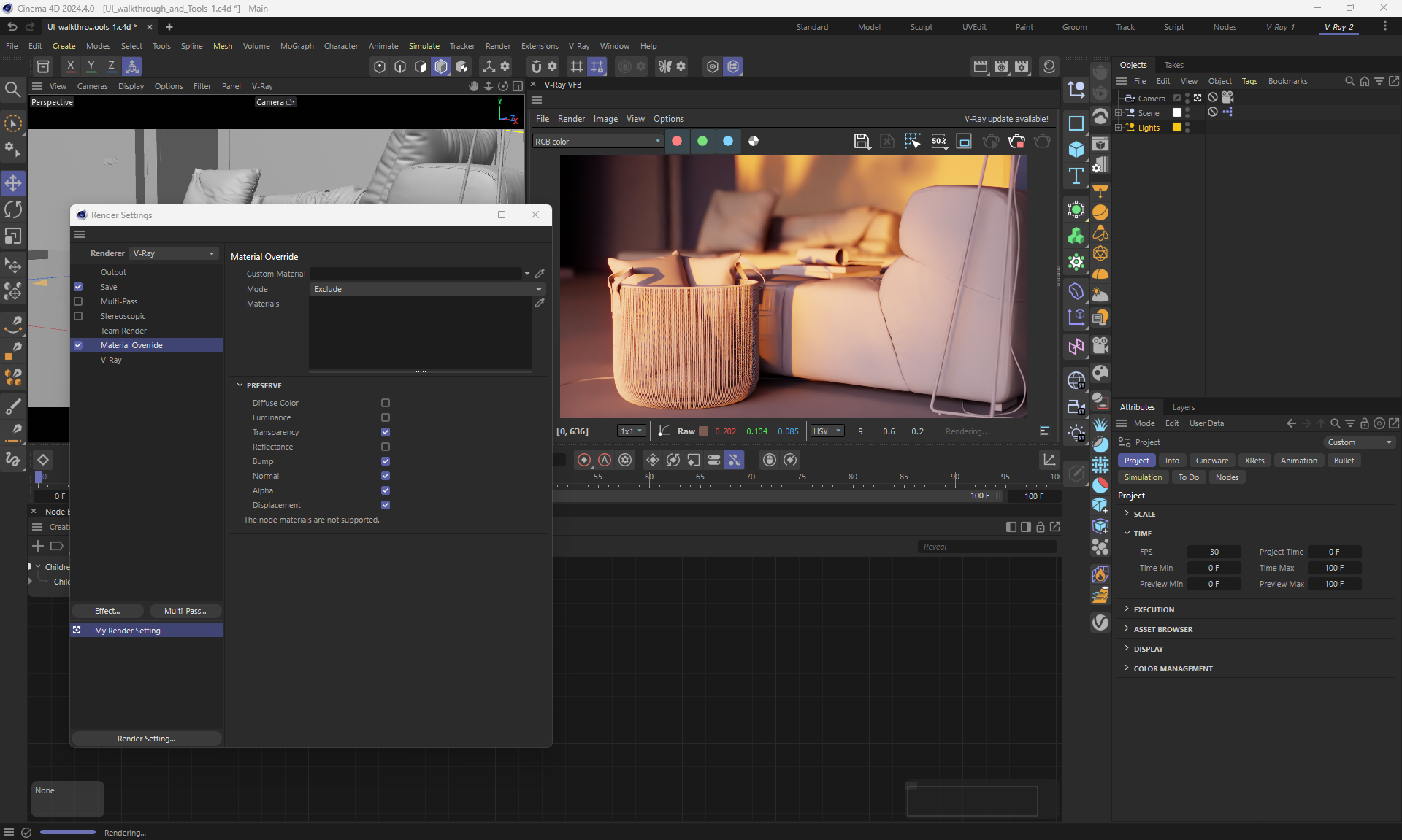Click the save image icon in VFB

[862, 141]
